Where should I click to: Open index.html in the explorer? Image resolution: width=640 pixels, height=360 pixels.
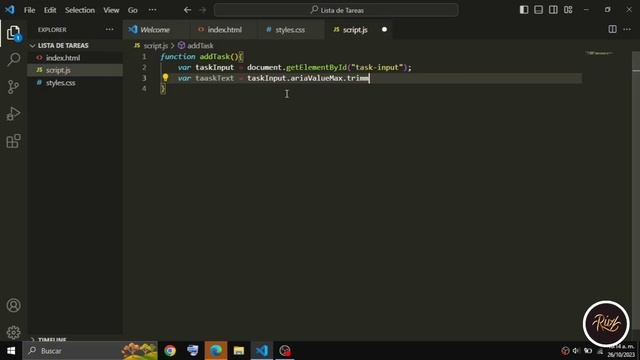[x=63, y=58]
